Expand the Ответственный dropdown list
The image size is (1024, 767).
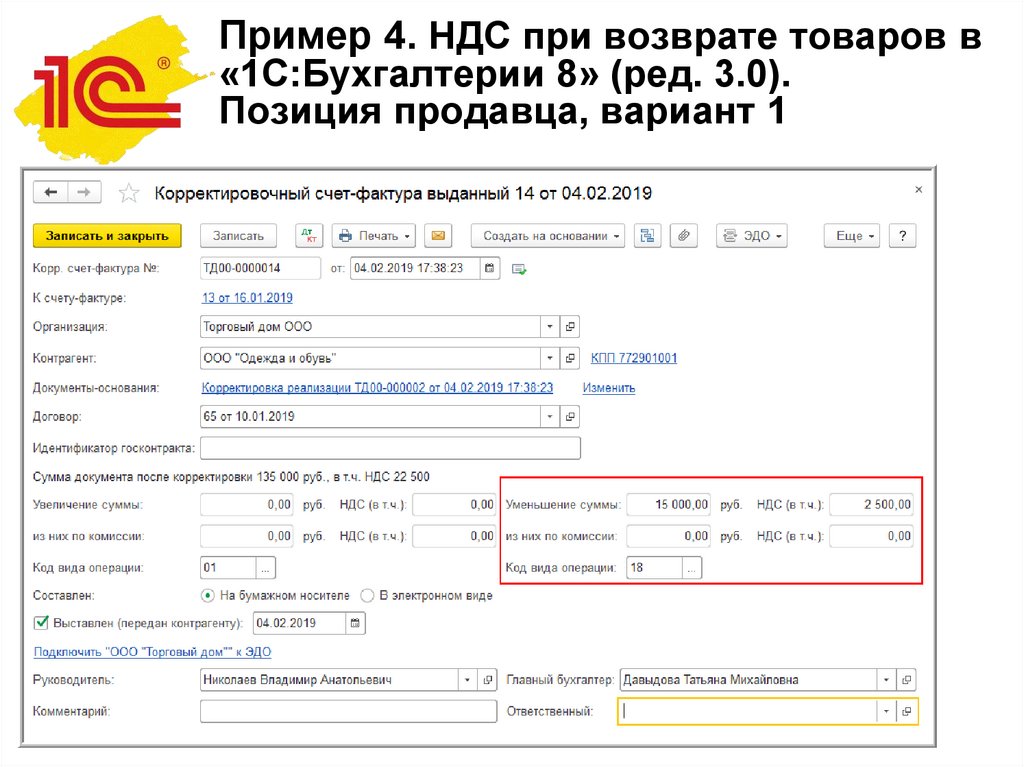coord(886,711)
